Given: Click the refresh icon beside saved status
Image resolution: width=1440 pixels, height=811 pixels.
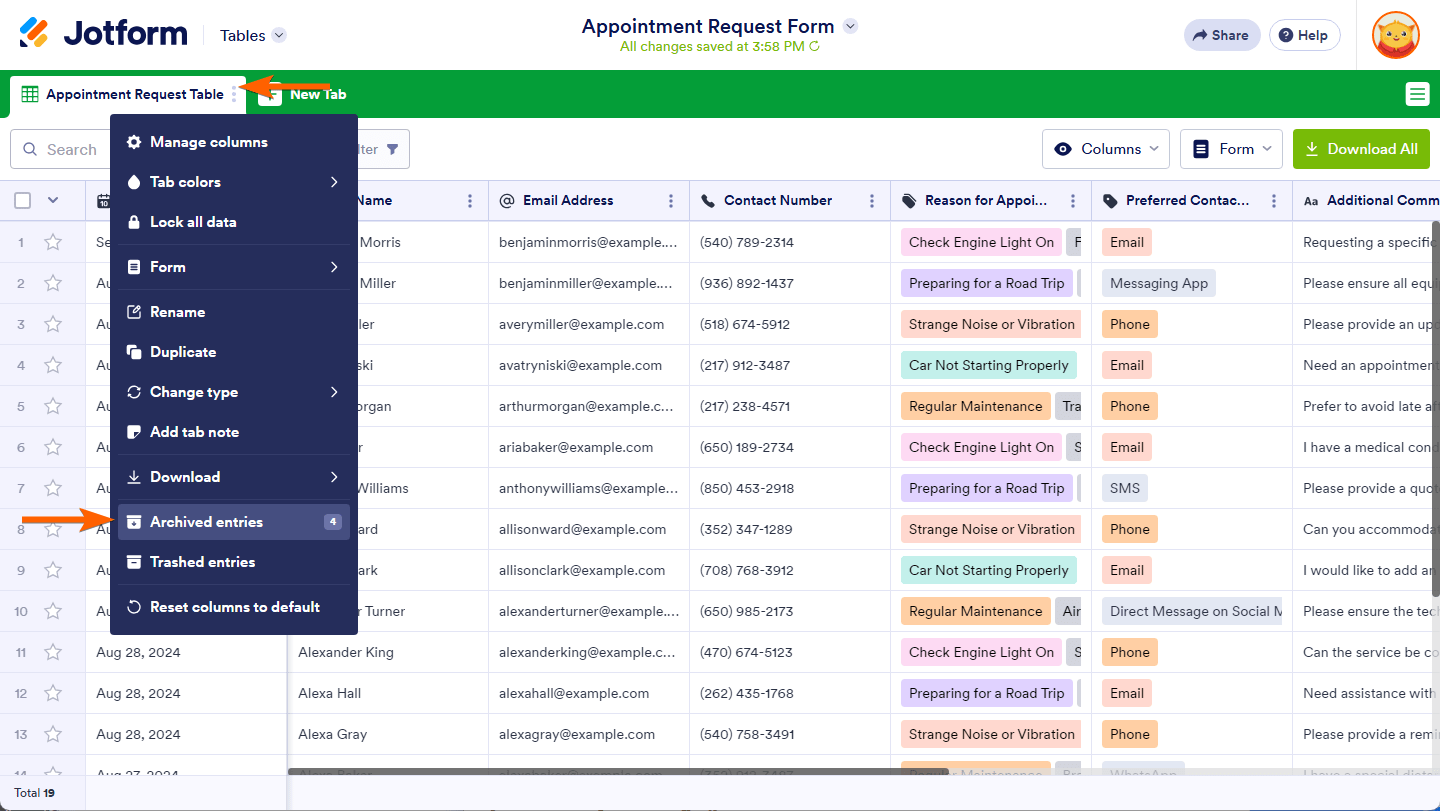Looking at the screenshot, I should tap(814, 47).
